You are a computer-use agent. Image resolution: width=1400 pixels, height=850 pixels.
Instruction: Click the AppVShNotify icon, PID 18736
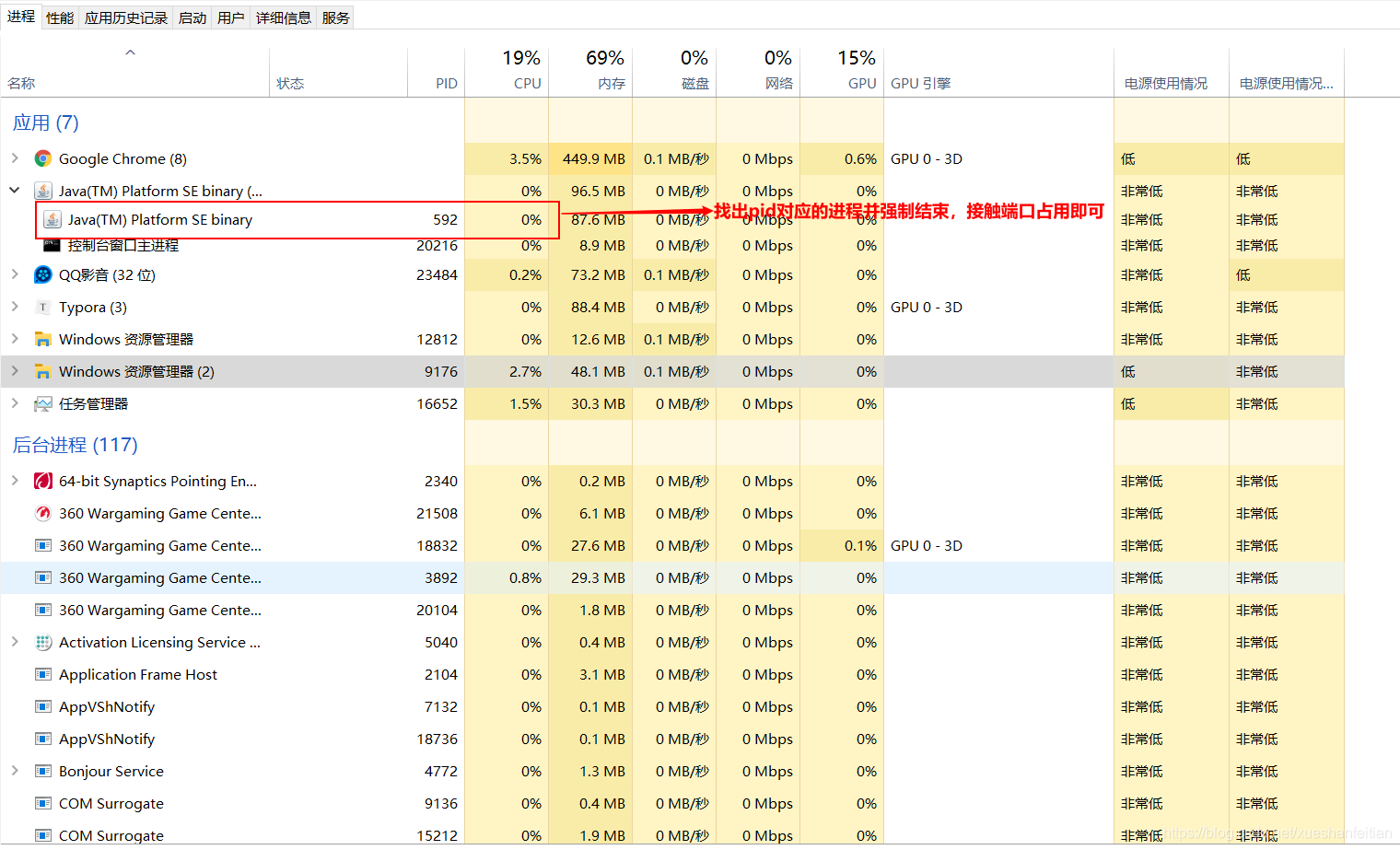point(42,739)
